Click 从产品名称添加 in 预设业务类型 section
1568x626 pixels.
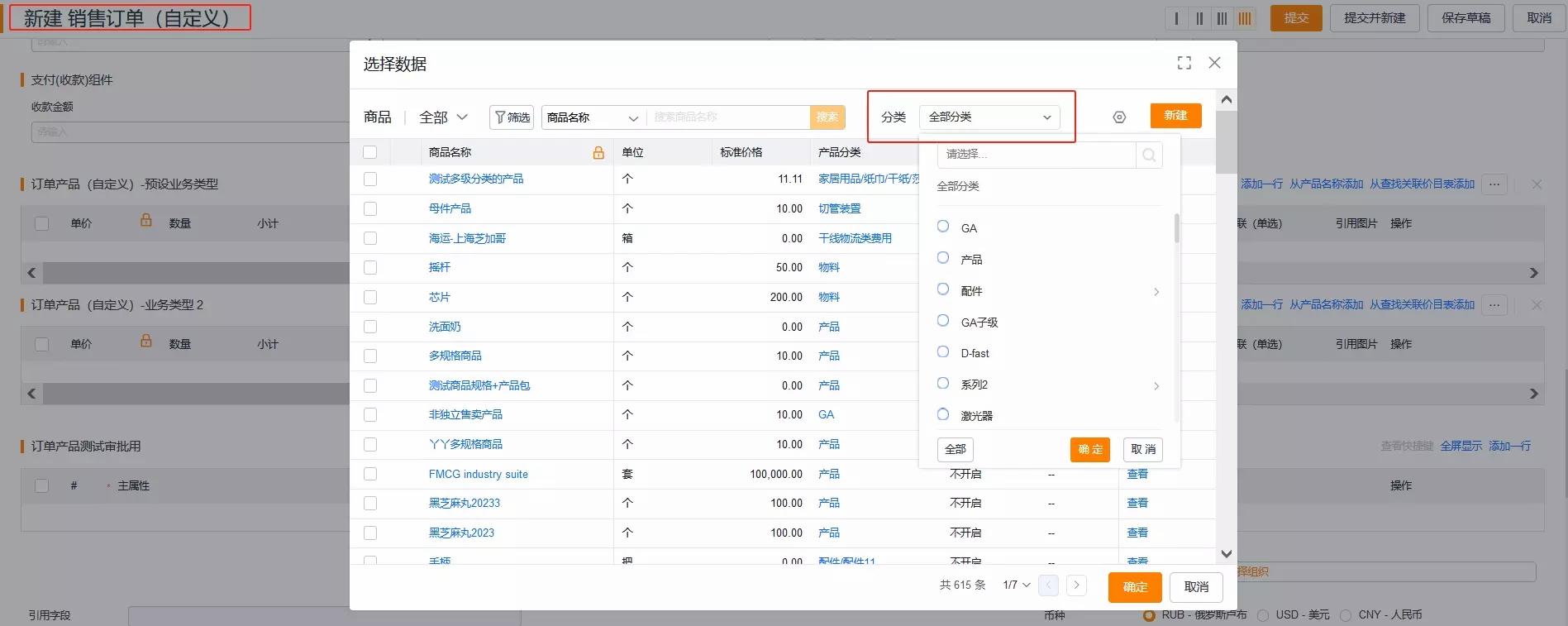[1326, 184]
